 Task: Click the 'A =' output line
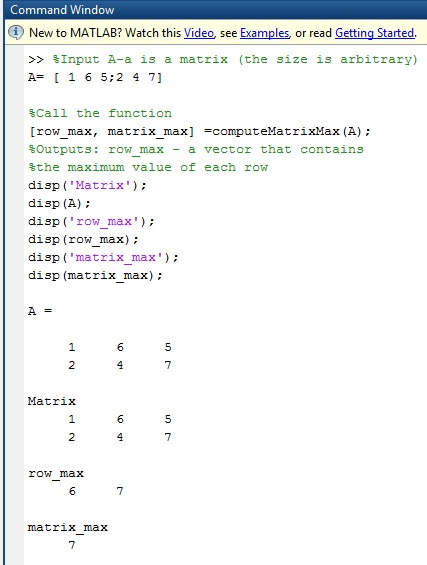point(40,311)
